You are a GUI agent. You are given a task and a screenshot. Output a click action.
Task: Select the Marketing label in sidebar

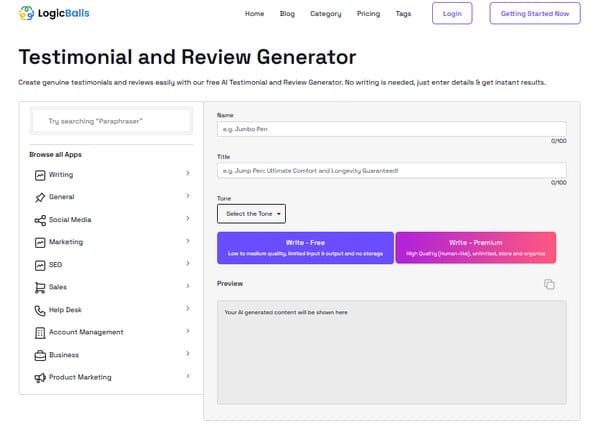(x=66, y=242)
